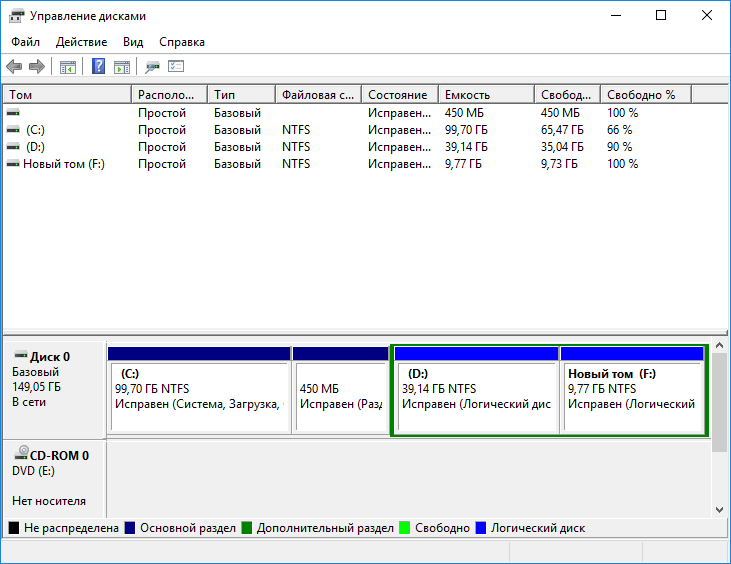Click the checklist settings toolbar icon

tap(177, 67)
